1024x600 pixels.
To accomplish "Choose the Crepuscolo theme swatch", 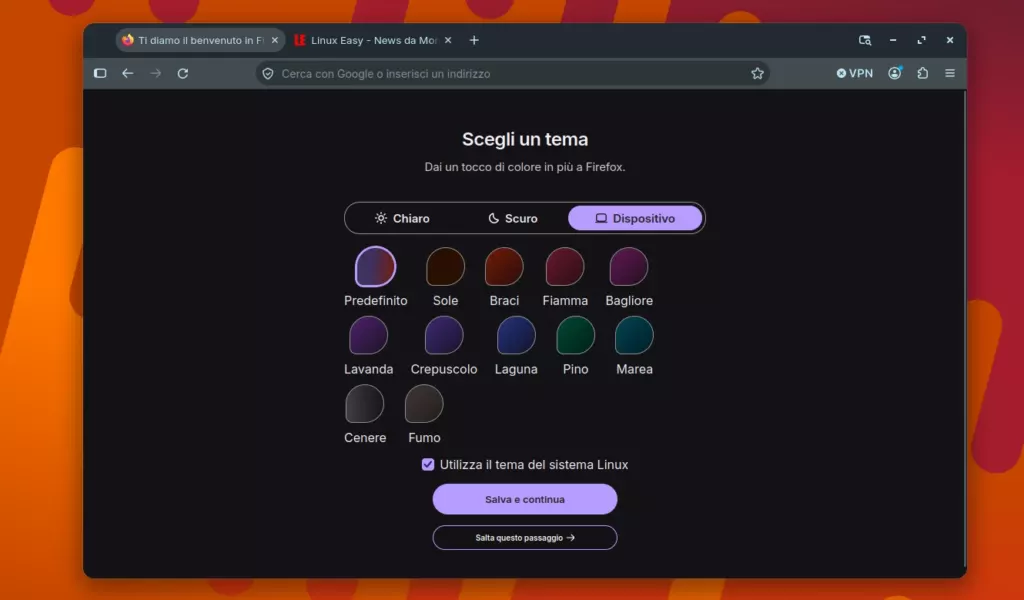I will click(x=444, y=335).
